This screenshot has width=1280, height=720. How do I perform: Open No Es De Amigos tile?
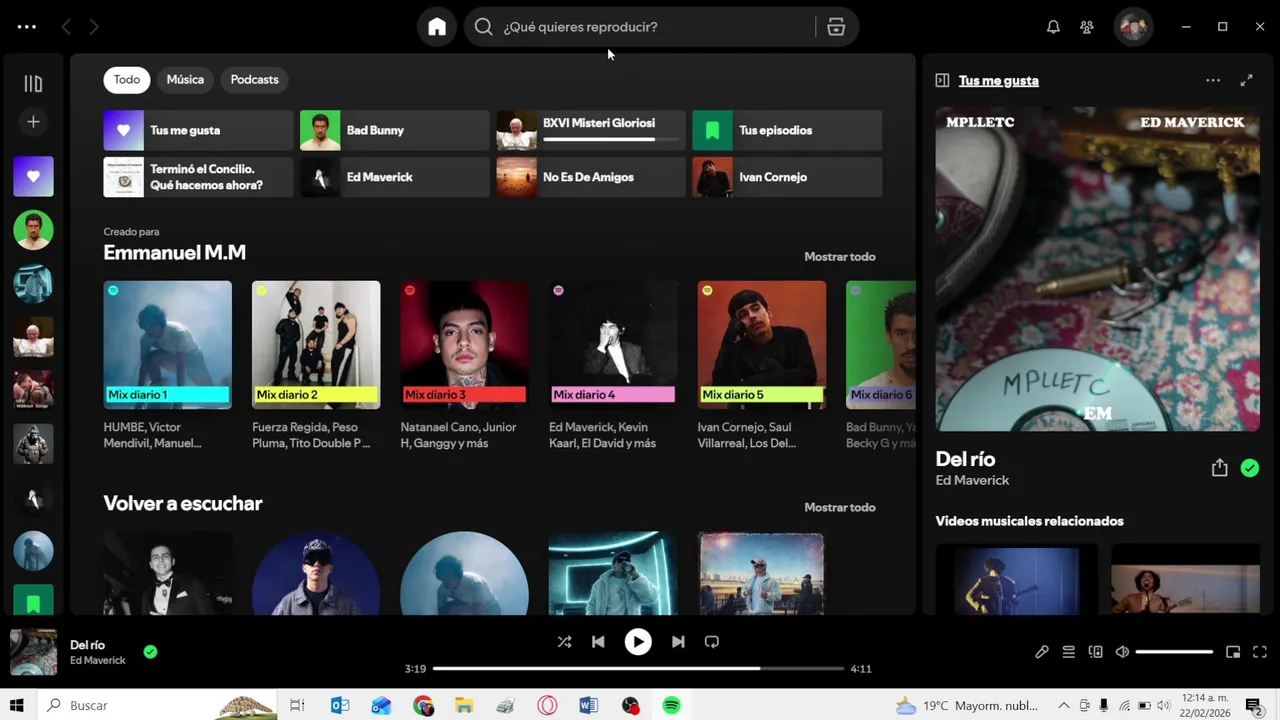coord(591,177)
